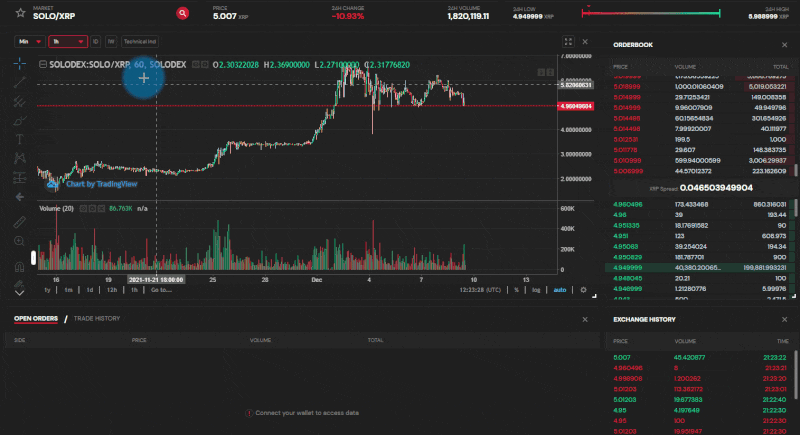Select the trend line drawing tool

19,82
